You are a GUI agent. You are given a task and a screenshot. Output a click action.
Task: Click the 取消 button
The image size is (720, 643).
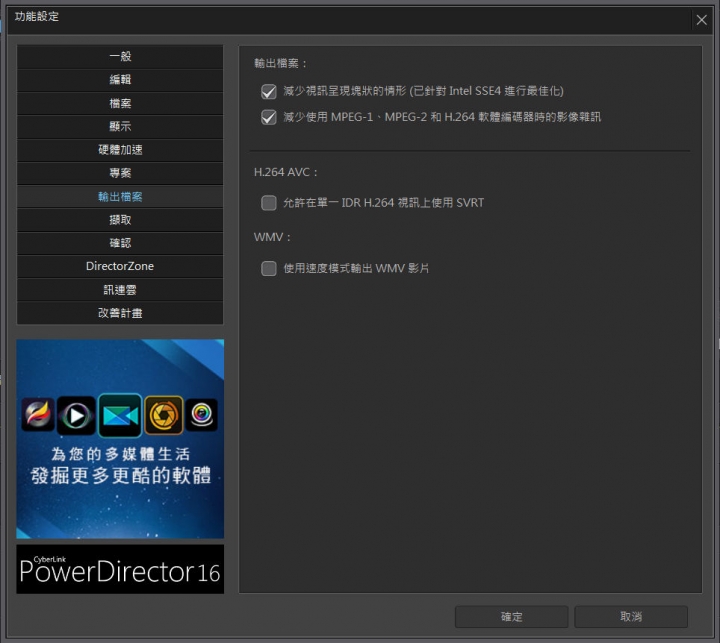pos(631,616)
